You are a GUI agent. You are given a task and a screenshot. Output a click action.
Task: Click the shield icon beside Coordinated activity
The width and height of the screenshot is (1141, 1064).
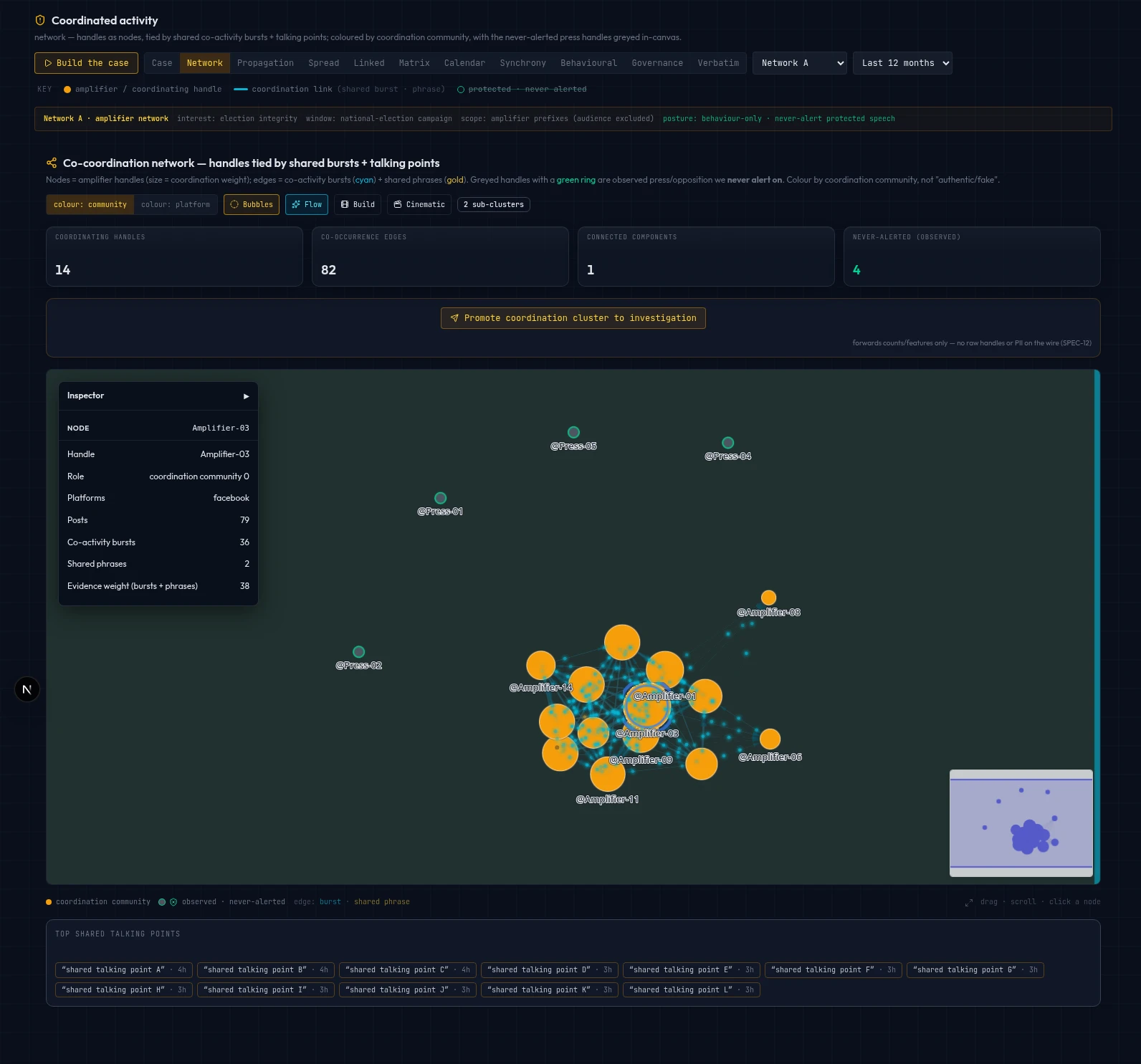[x=40, y=20]
